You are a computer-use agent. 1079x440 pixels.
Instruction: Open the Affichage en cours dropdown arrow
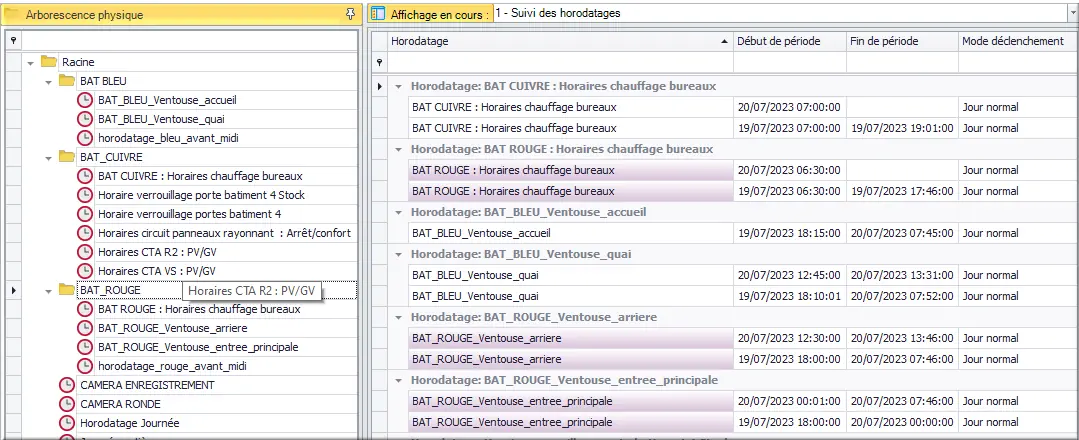[1074, 13]
